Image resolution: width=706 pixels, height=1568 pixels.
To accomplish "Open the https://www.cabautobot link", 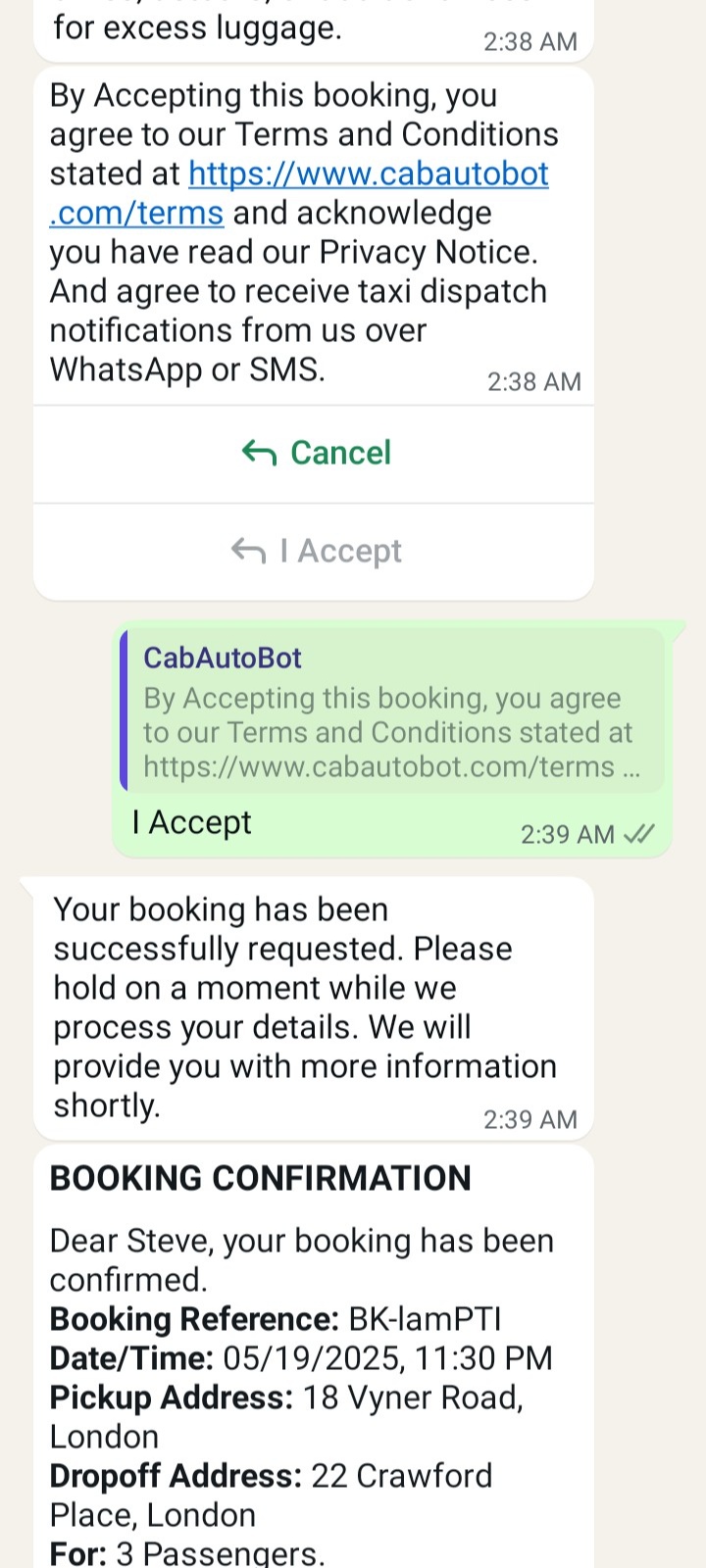I will pyautogui.click(x=369, y=173).
